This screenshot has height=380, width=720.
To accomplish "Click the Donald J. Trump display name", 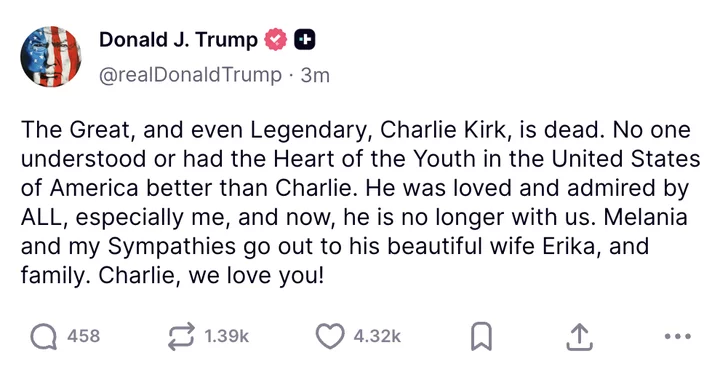I will (178, 40).
